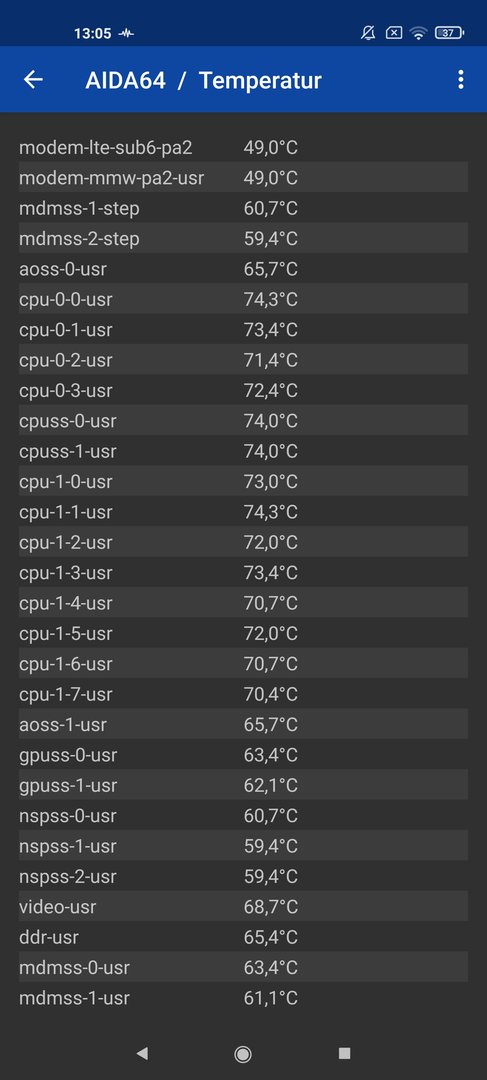The image size is (487, 1080).
Task: Tap the 70,4°C value for cpu-1-7-usr
Action: click(x=271, y=694)
